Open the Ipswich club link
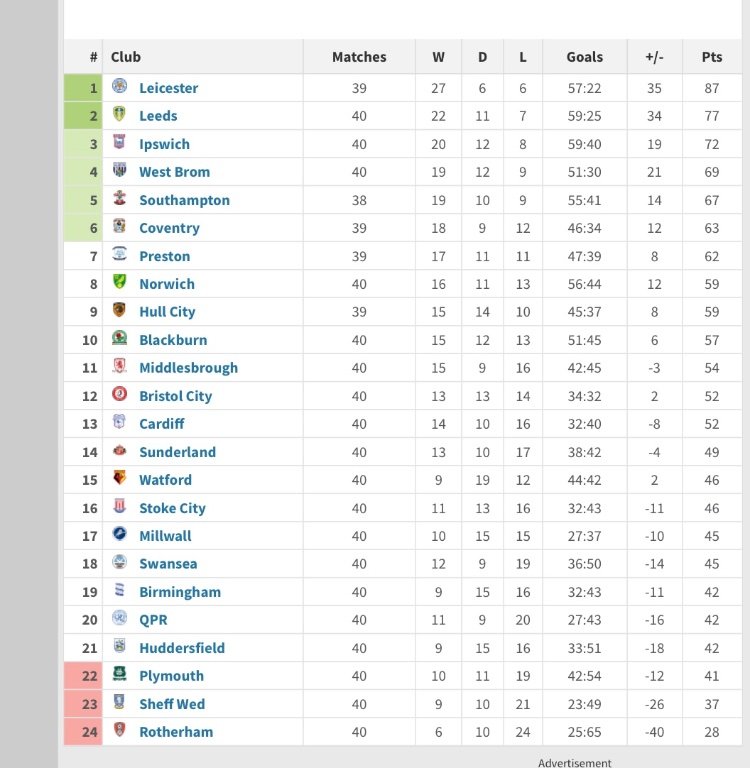The width and height of the screenshot is (750, 768). click(164, 144)
